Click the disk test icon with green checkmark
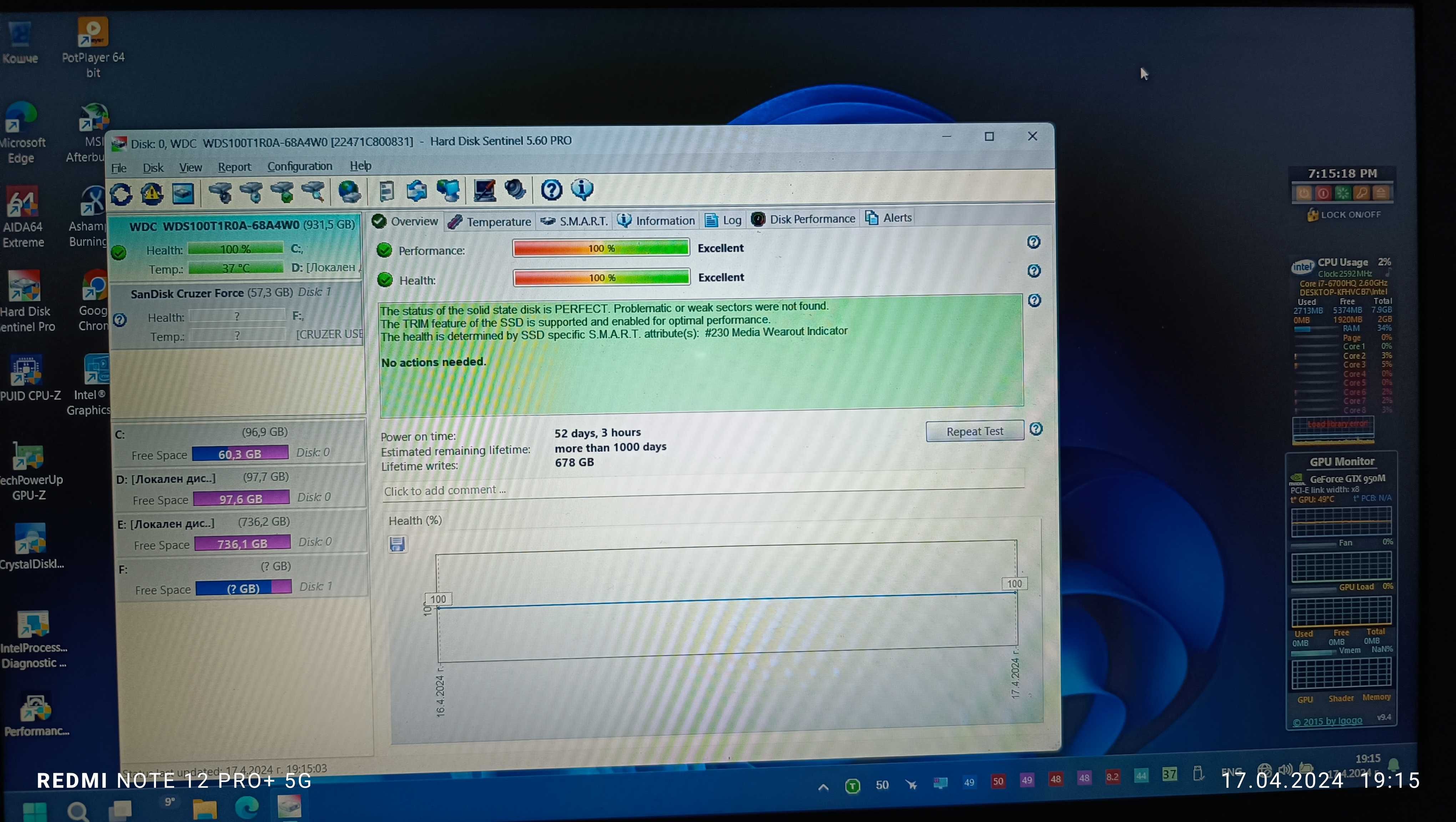Screen dimensions: 1456x822 (x=282, y=192)
